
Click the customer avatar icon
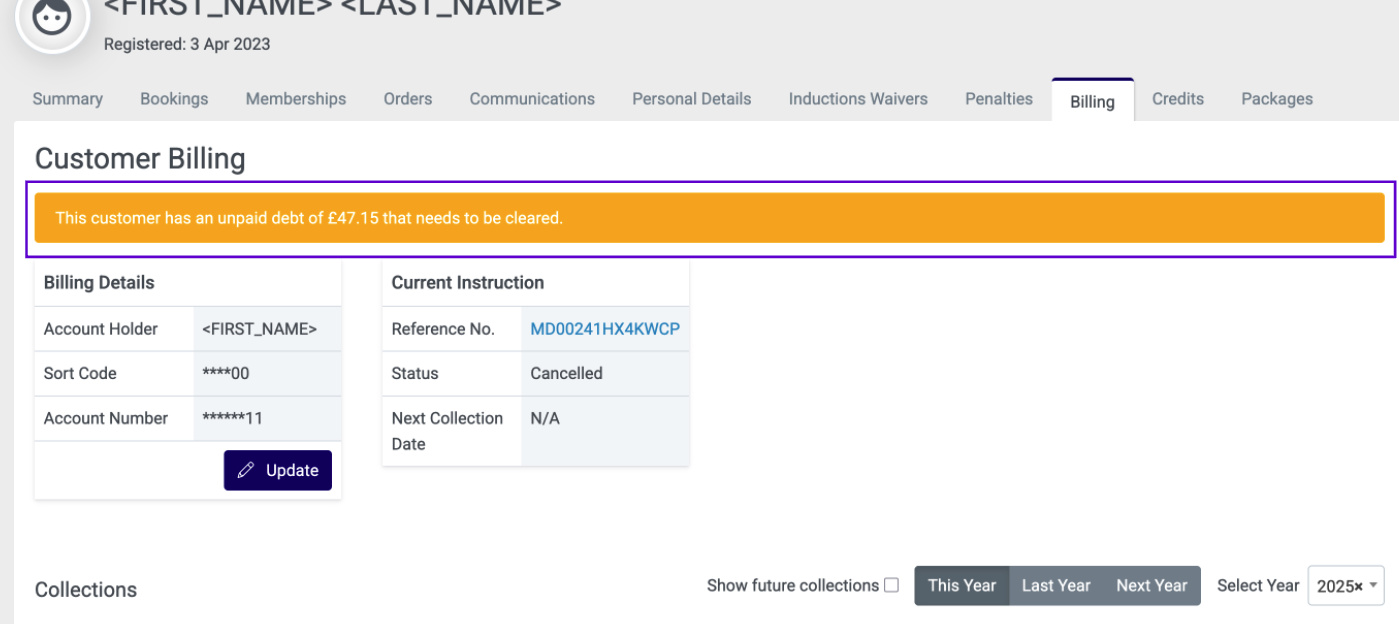[x=53, y=17]
